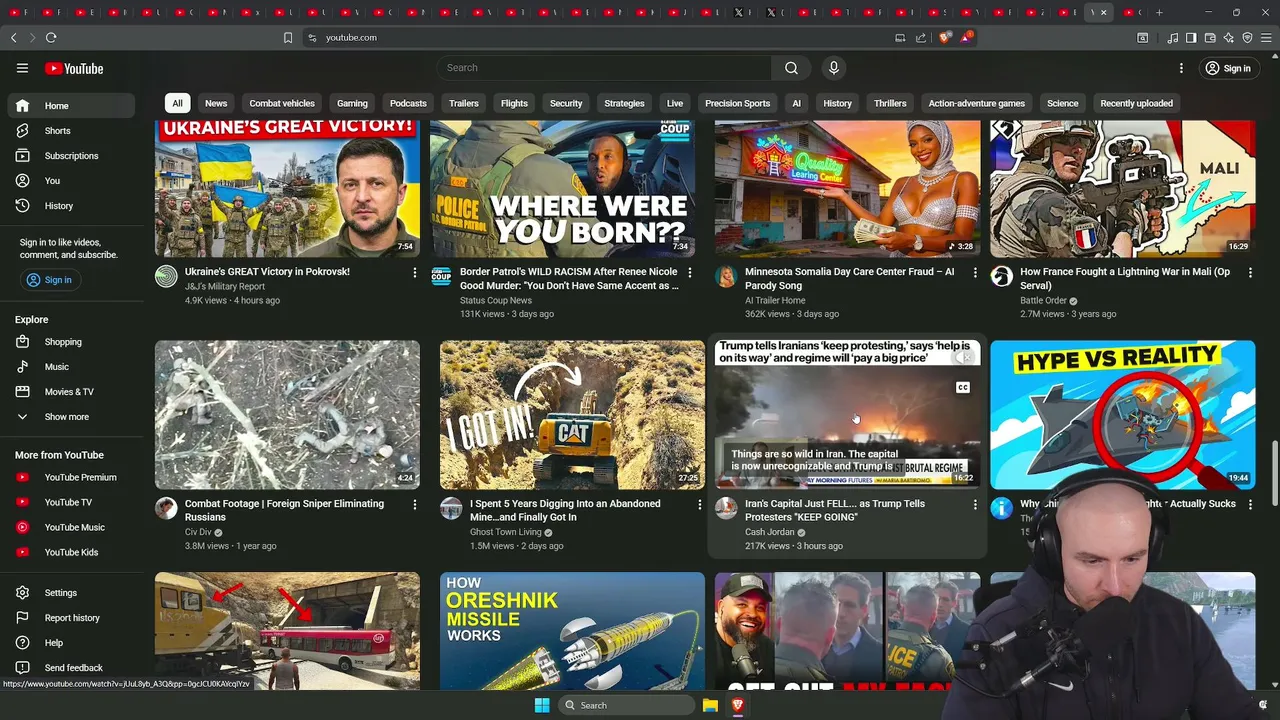
Task: Select the Recently uploaded chip
Action: [x=1136, y=103]
